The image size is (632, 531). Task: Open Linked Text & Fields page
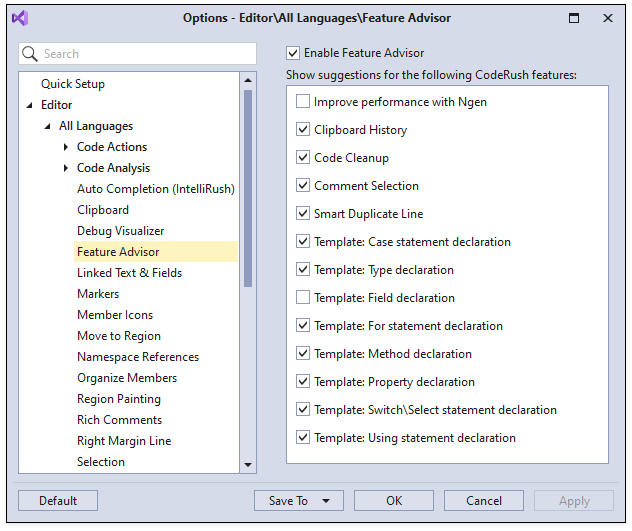click(129, 273)
